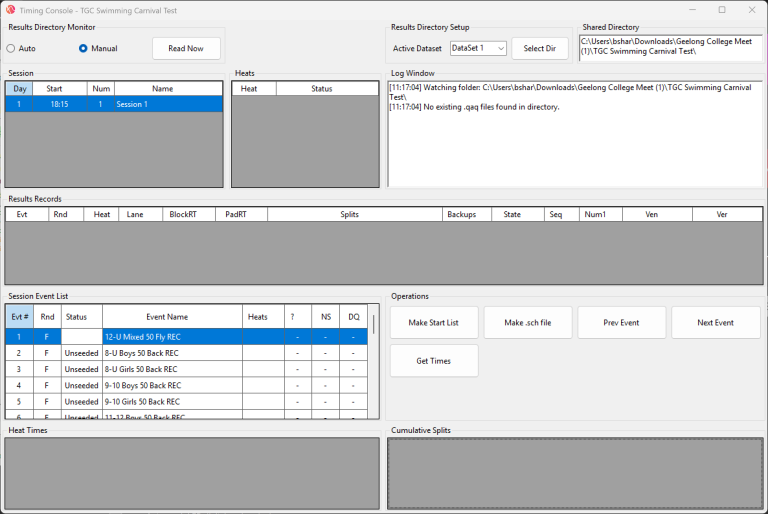Select the Auto monitor radio button
The image size is (768, 514).
pos(11,48)
